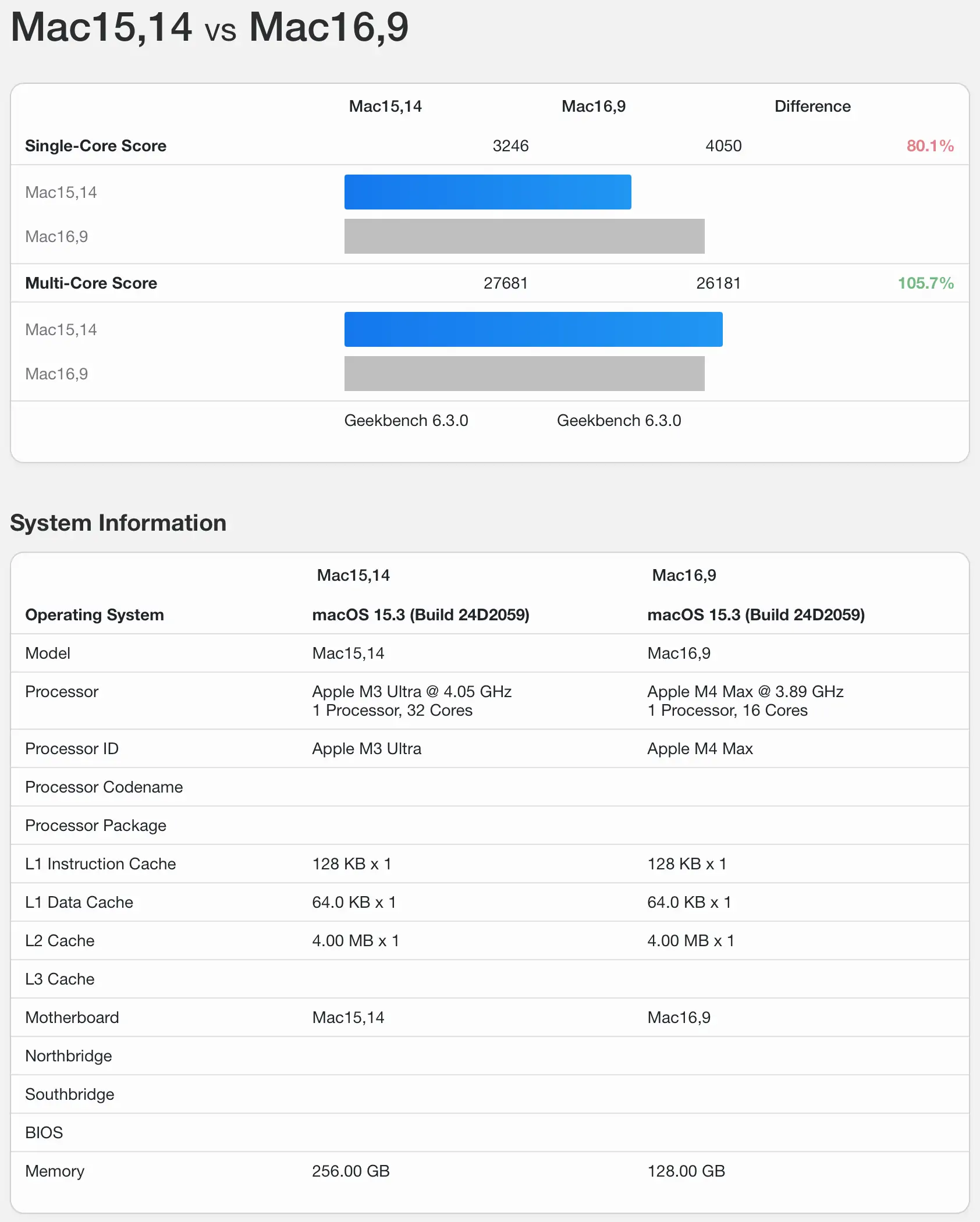Image resolution: width=980 pixels, height=1222 pixels.
Task: Click the Operating System row label
Action: (x=94, y=614)
